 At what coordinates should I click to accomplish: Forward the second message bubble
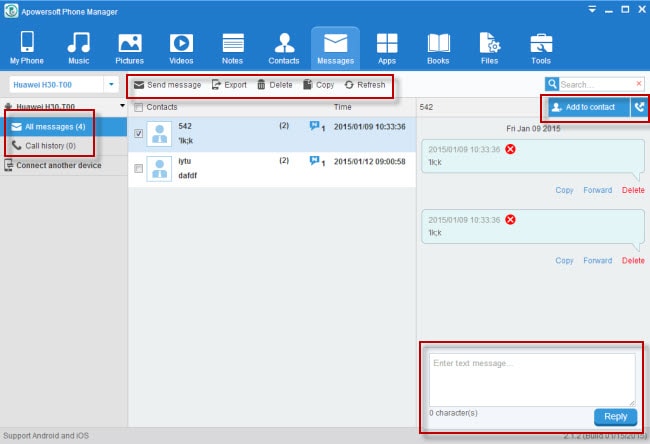(x=597, y=261)
